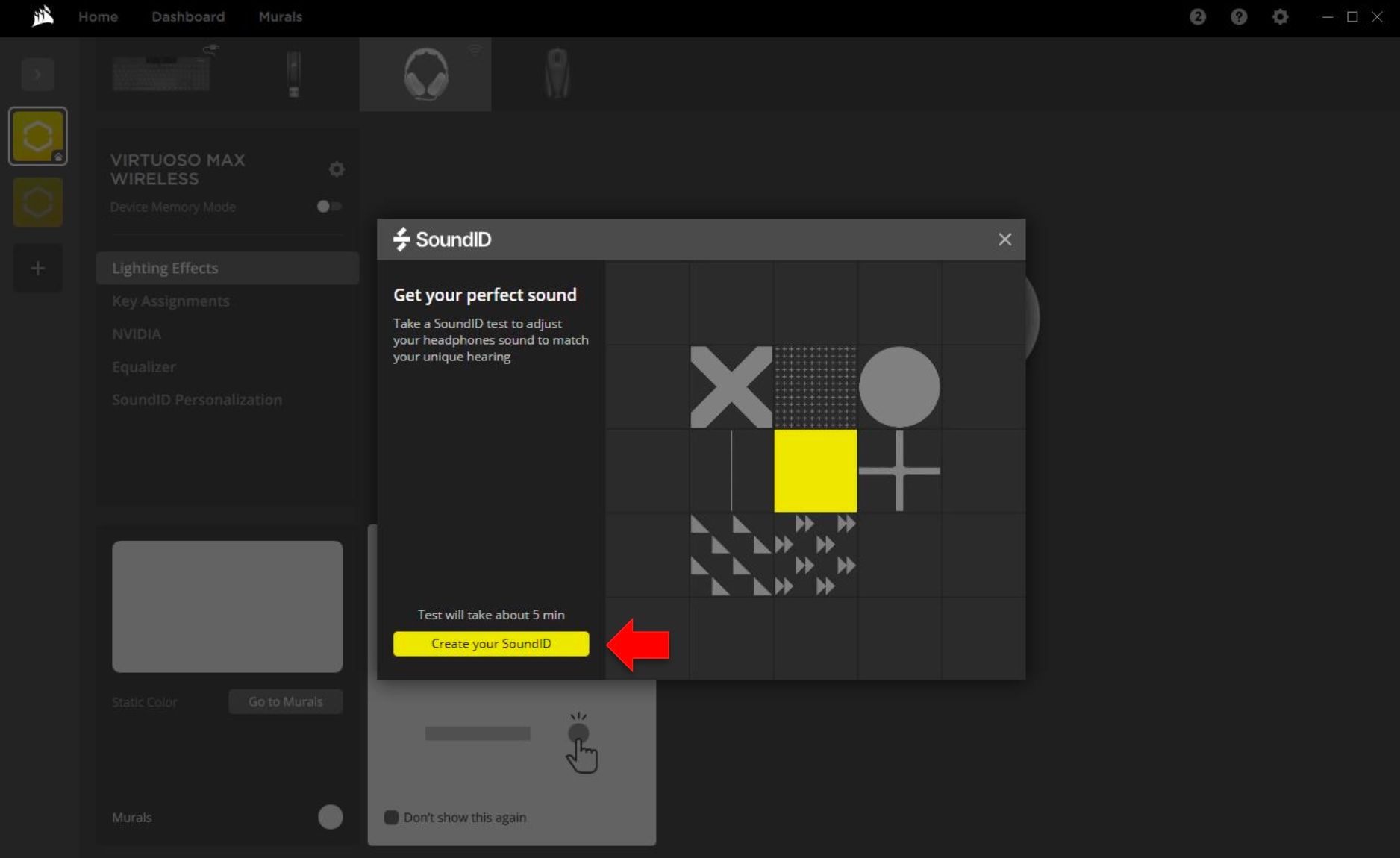Screen dimensions: 1400x858
Task: Click the Corsair sails logo
Action: pyautogui.click(x=43, y=16)
